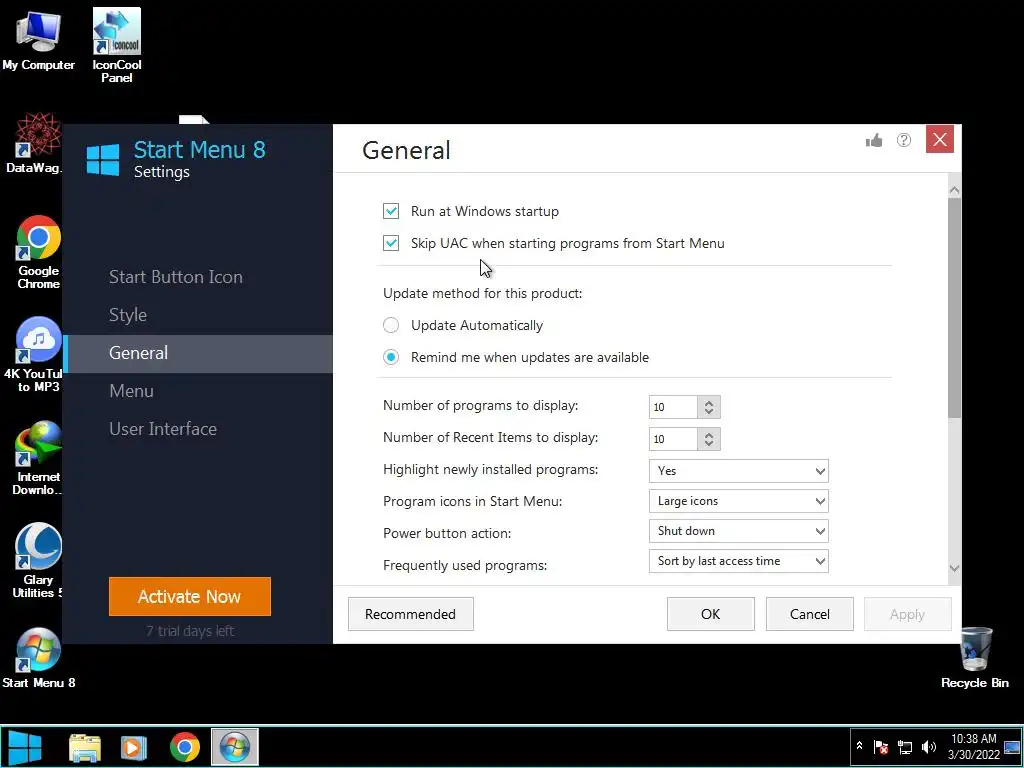Open the Power button action dropdown

(x=739, y=531)
